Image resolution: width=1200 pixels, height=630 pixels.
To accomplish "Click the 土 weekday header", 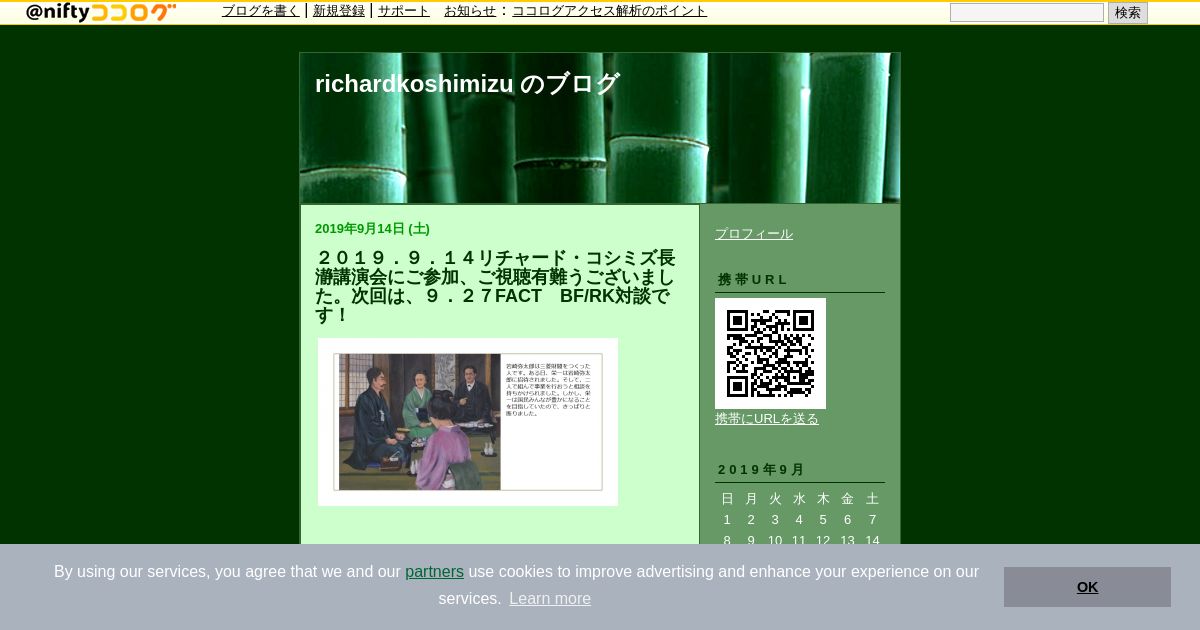I will (x=872, y=499).
